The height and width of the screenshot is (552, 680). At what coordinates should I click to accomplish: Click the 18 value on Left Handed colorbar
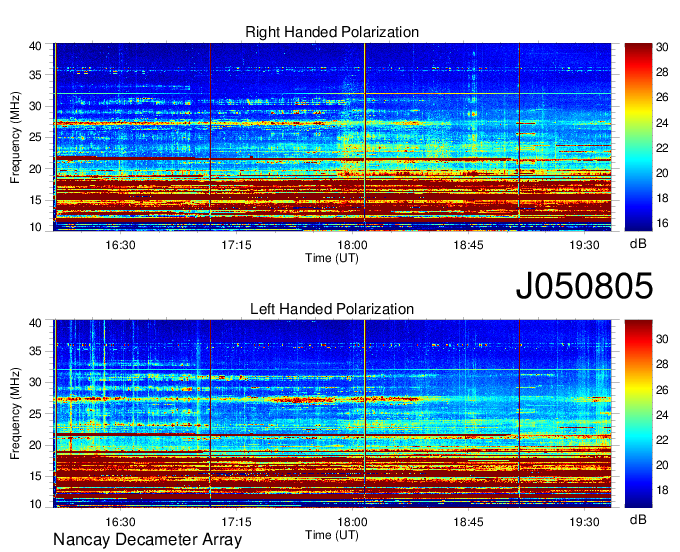662,490
